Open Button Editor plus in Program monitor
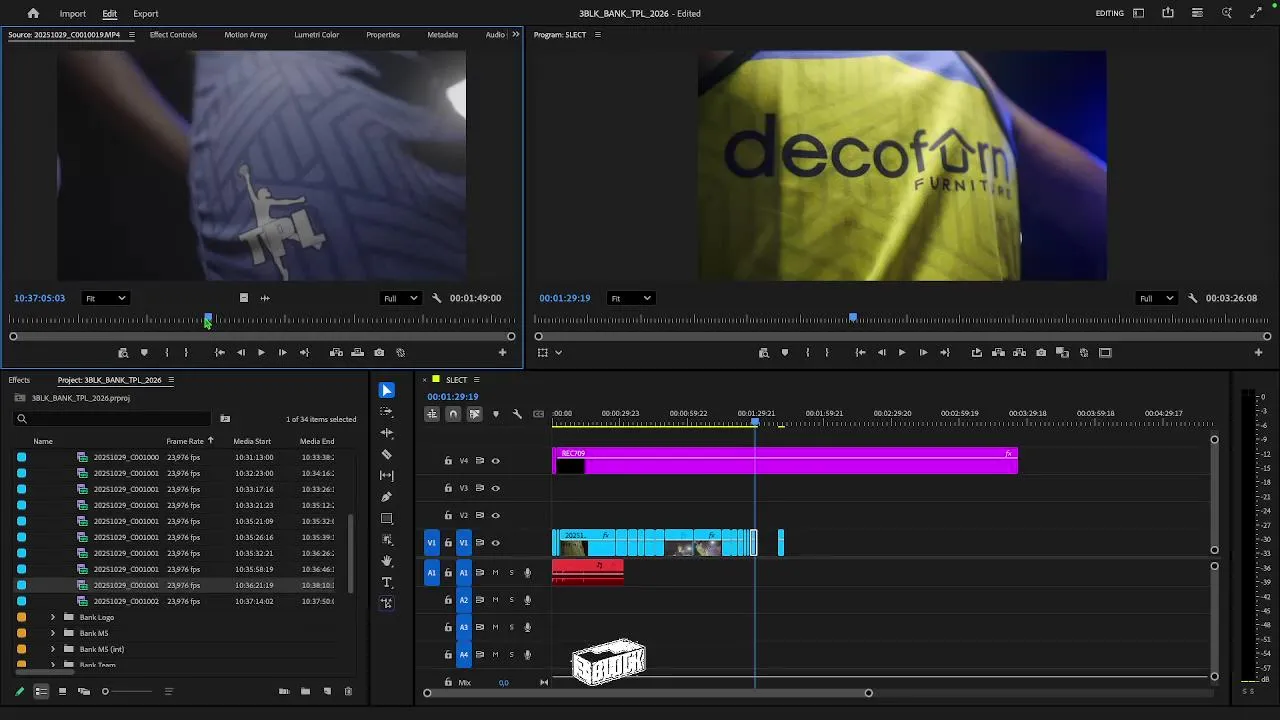1280x720 pixels. [1258, 352]
